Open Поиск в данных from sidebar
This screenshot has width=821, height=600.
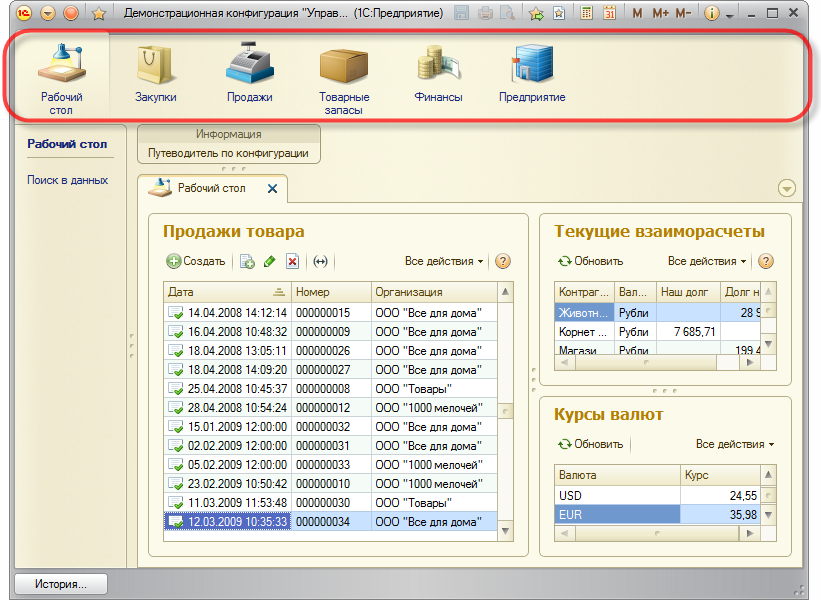click(x=67, y=180)
